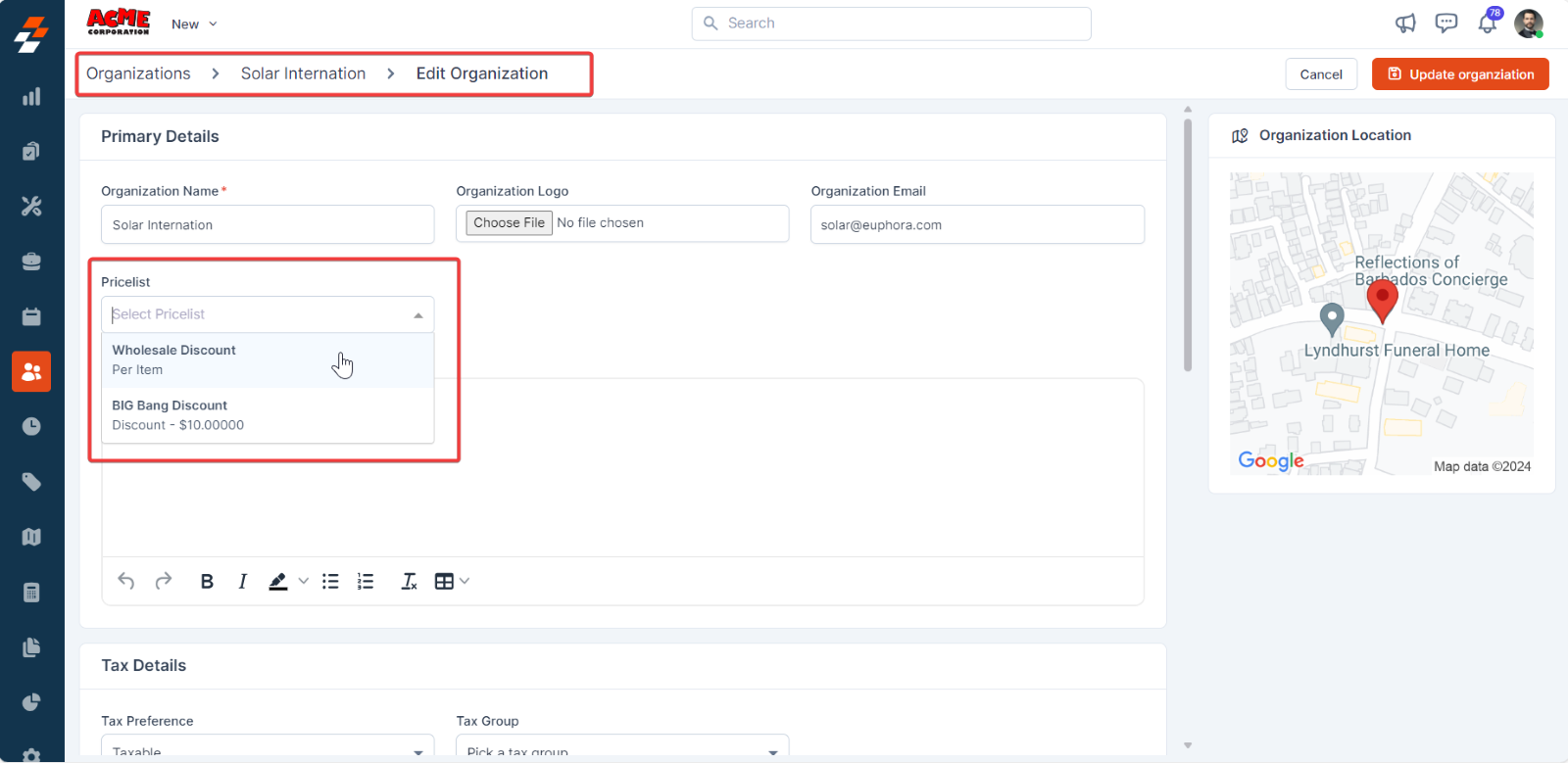Toggle bulleted list in the editor
The height and width of the screenshot is (763, 1568).
tap(330, 582)
